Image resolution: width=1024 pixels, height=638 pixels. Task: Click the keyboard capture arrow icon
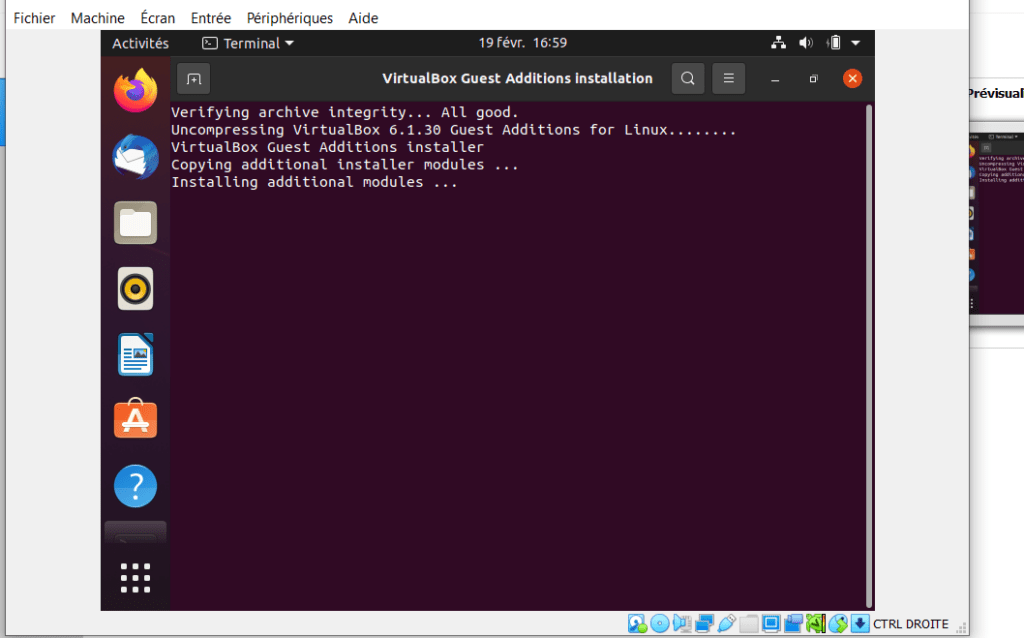860,624
